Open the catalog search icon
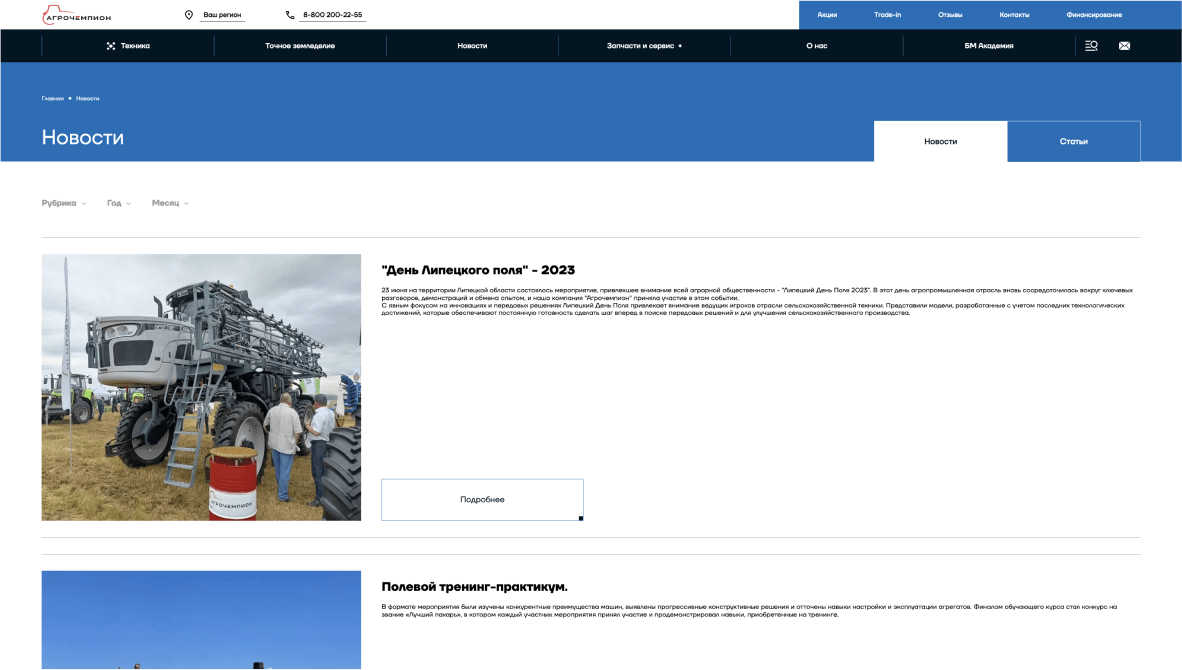 click(1091, 46)
